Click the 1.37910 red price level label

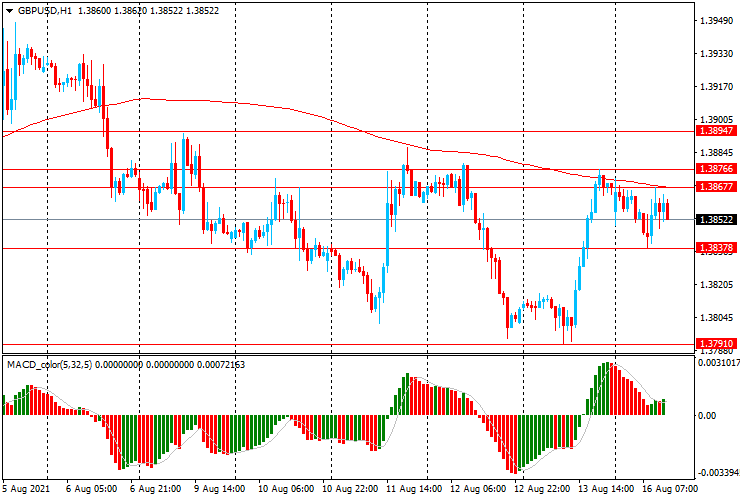717,343
